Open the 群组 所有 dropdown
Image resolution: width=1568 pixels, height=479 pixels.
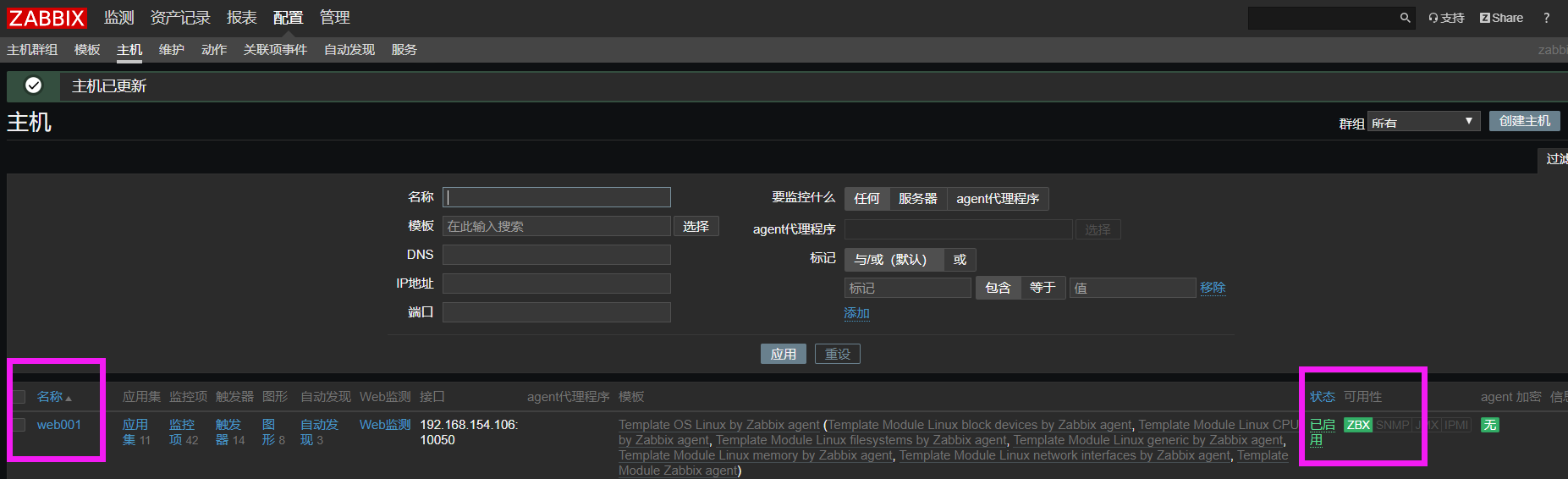[x=1423, y=122]
